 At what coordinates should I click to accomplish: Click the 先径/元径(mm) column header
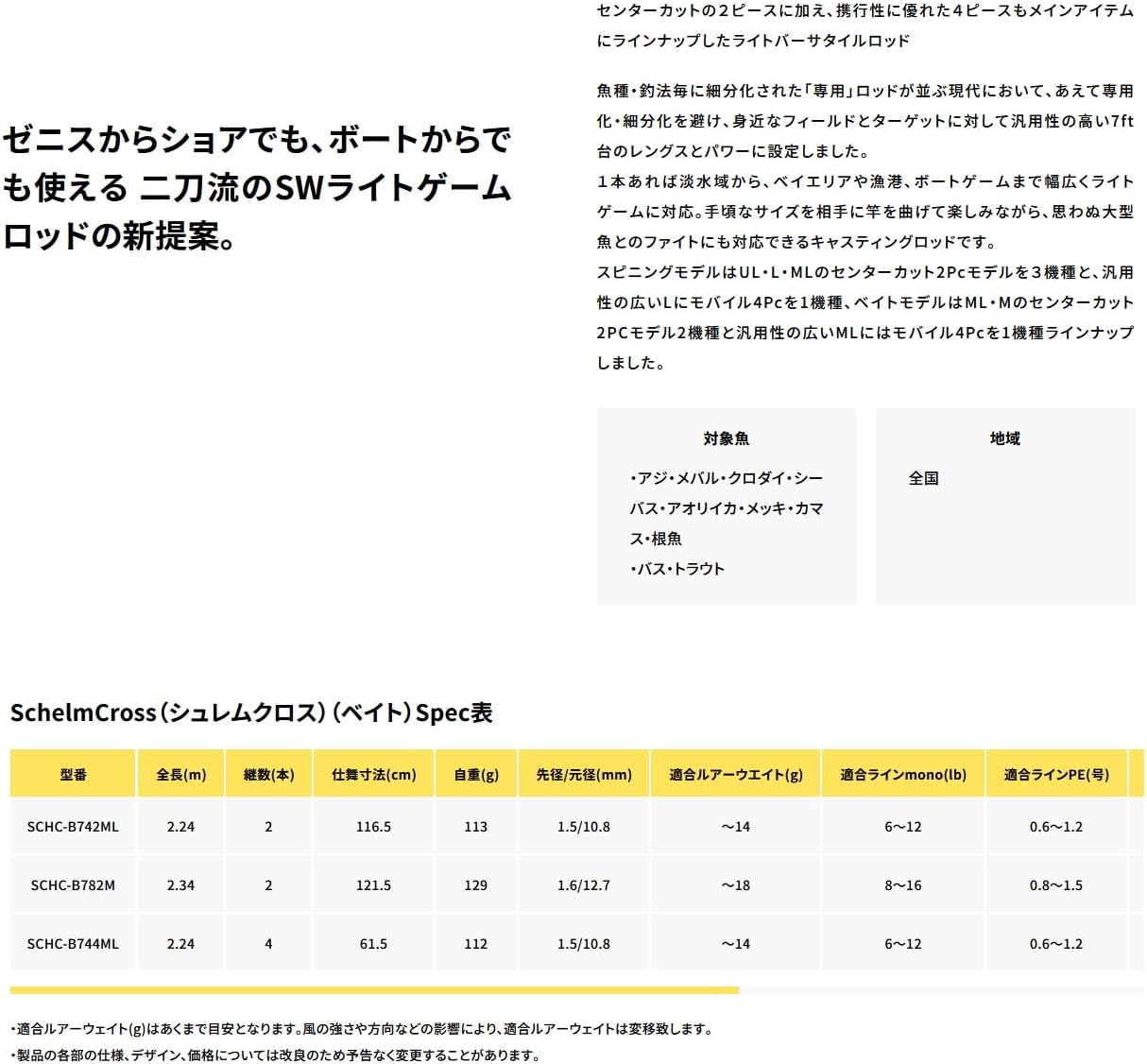[584, 774]
